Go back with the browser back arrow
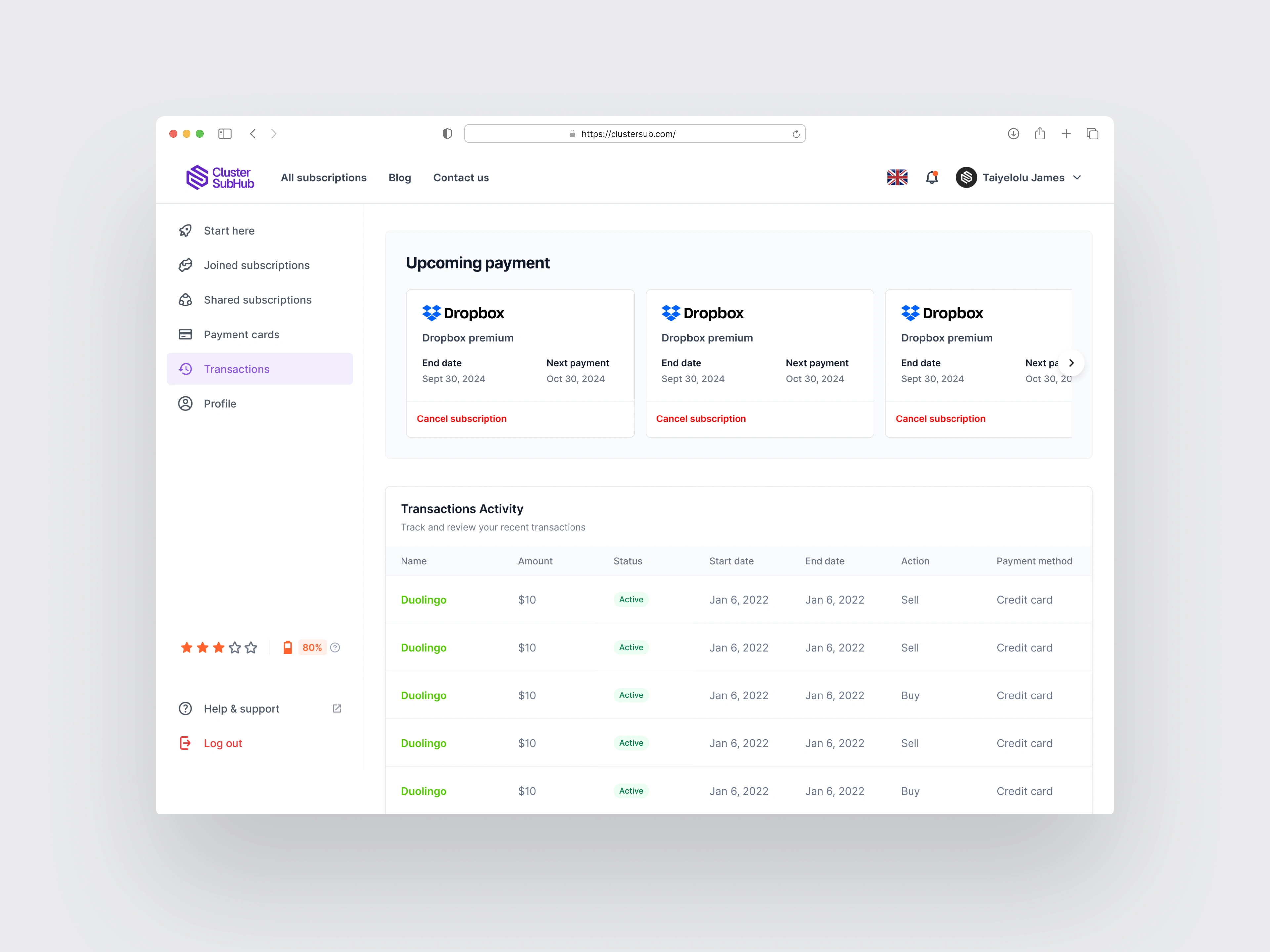Viewport: 1270px width, 952px height. (x=253, y=134)
